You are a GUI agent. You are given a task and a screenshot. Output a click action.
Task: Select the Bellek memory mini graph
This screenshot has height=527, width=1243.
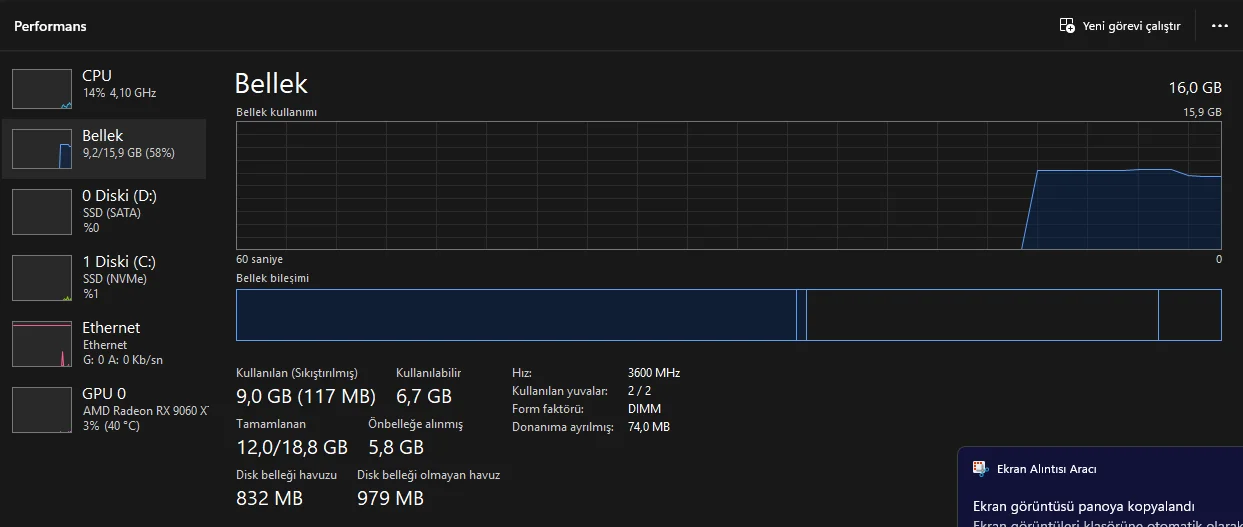coord(42,149)
